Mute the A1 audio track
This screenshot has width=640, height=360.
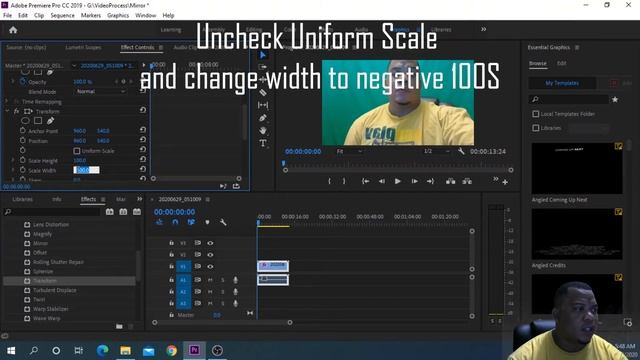[x=210, y=280]
